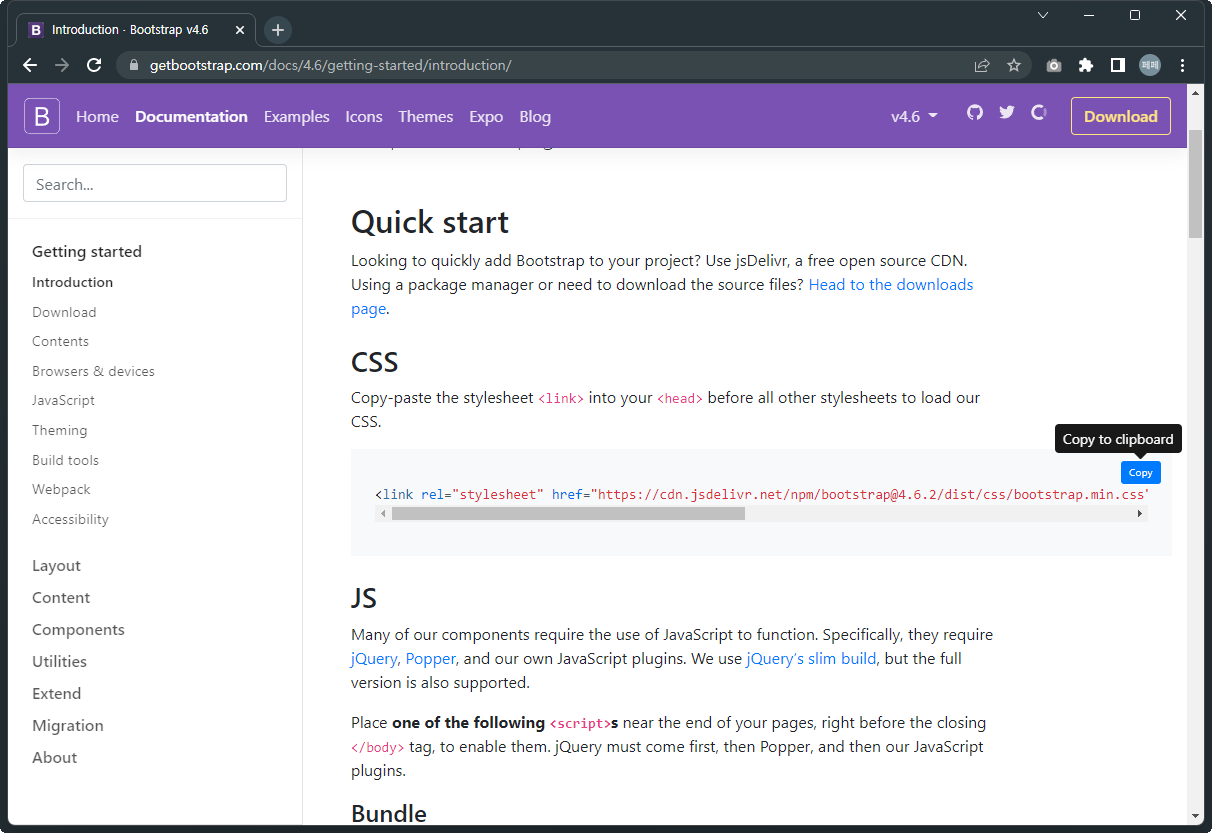1212x833 pixels.
Task: Open Themes in navbar
Action: click(425, 116)
